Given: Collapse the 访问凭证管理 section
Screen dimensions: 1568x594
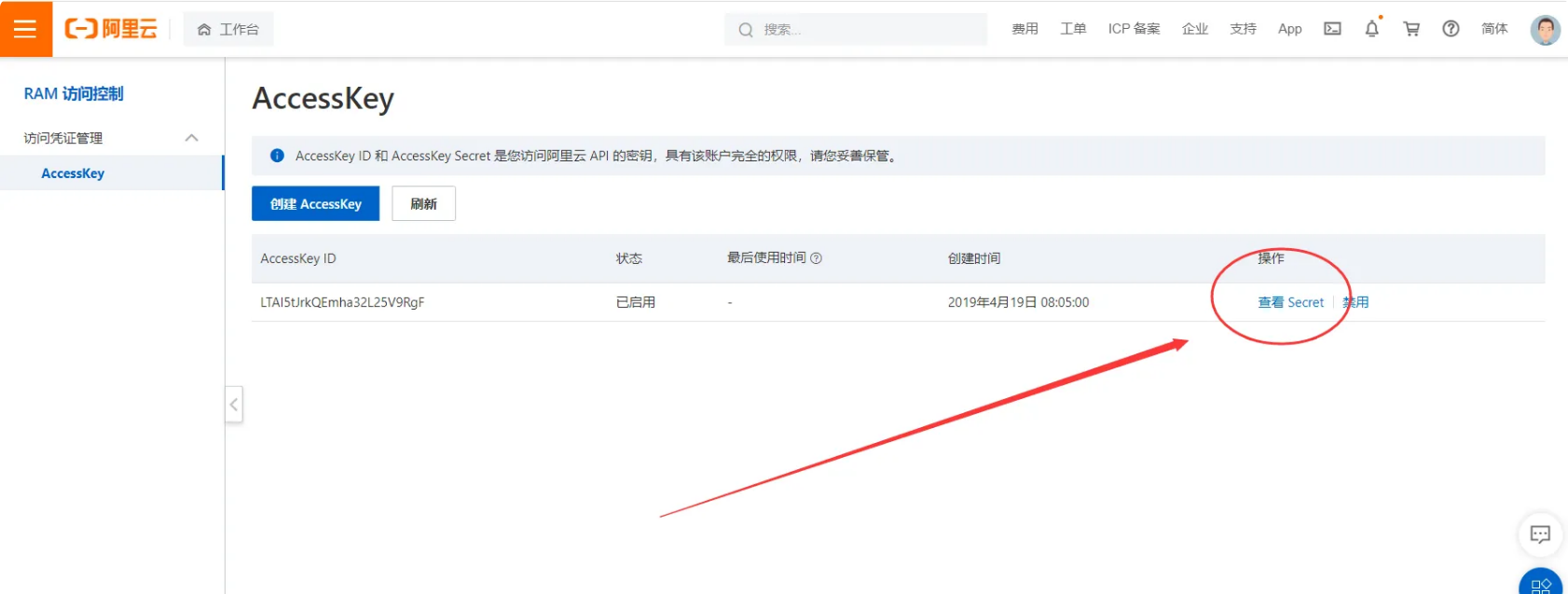Looking at the screenshot, I should click(191, 138).
